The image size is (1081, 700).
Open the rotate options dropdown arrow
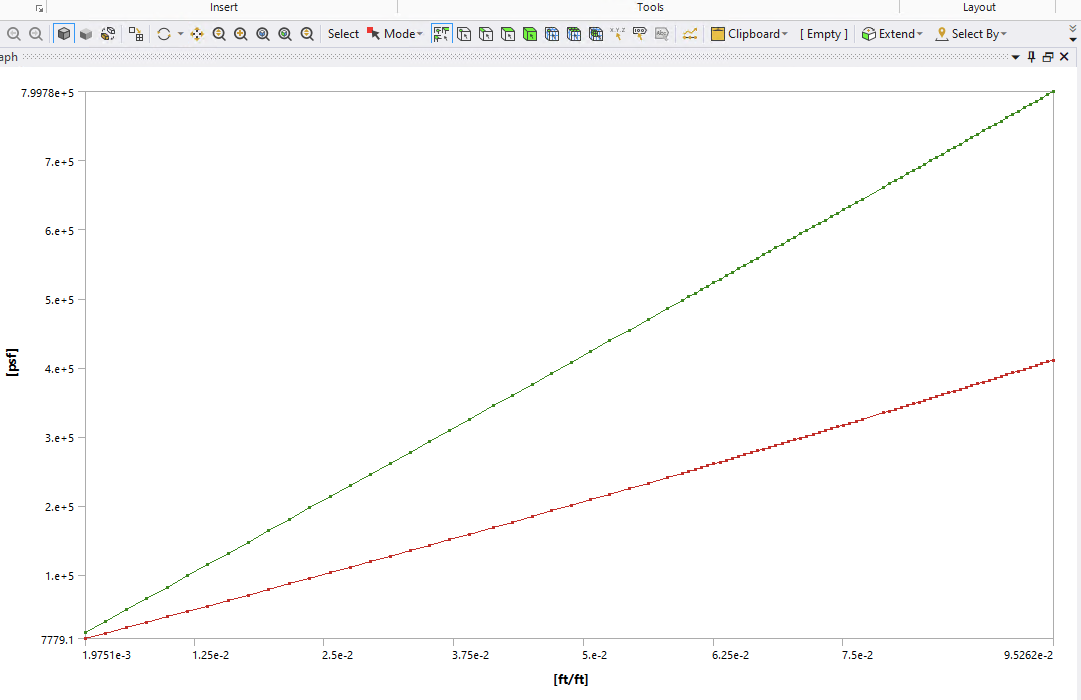click(x=181, y=34)
